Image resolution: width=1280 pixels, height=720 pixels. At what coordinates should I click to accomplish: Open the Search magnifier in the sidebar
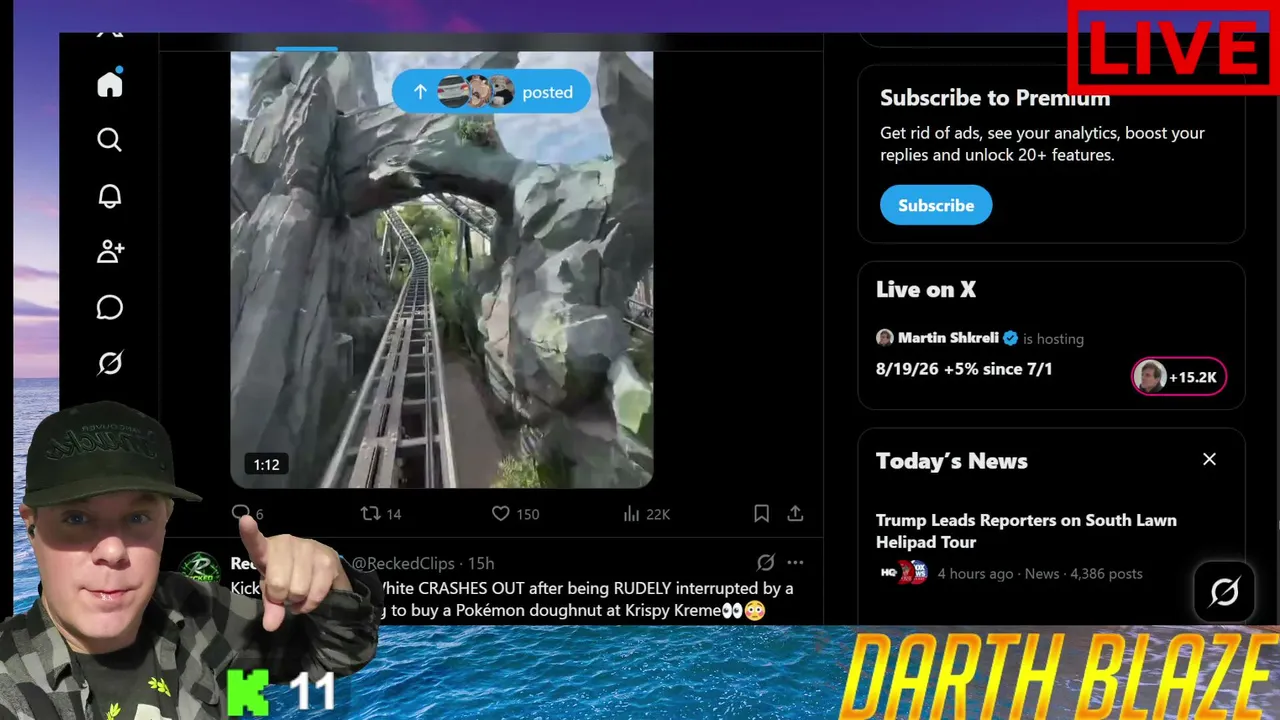coord(110,140)
